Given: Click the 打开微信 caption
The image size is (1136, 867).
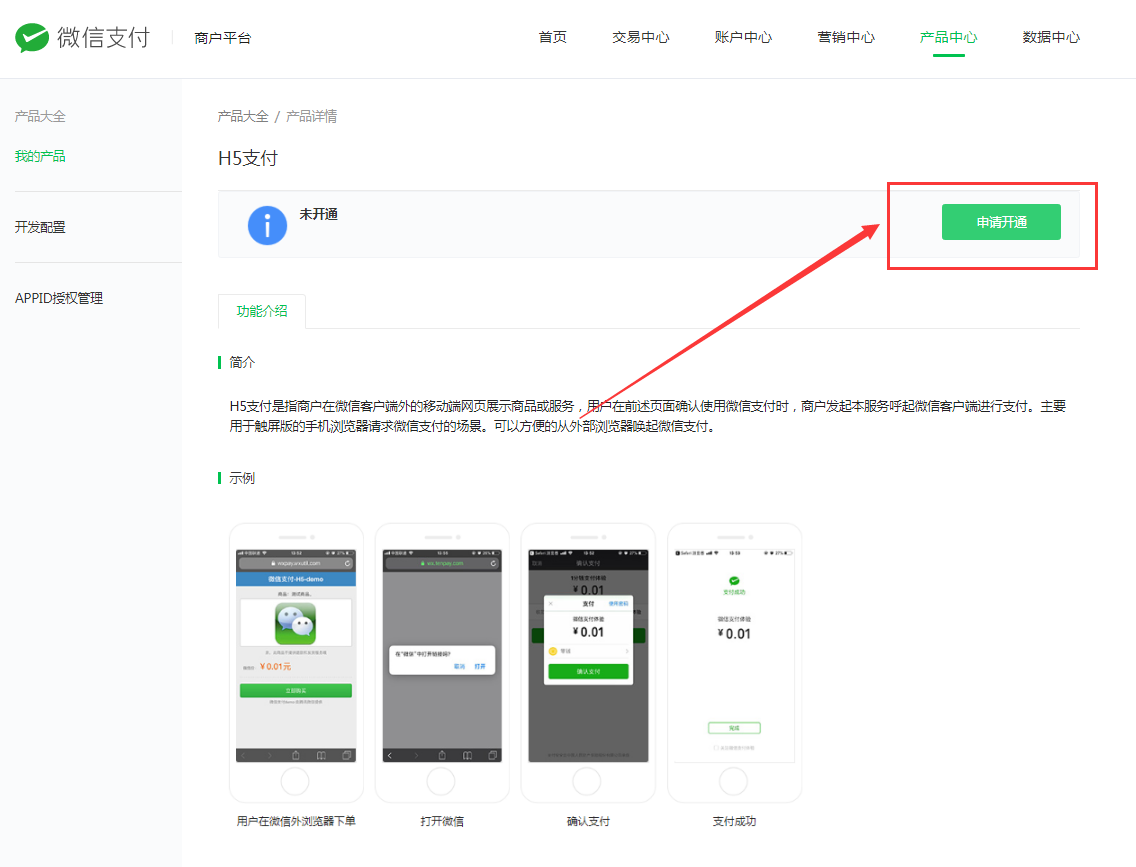Looking at the screenshot, I should pyautogui.click(x=442, y=821).
